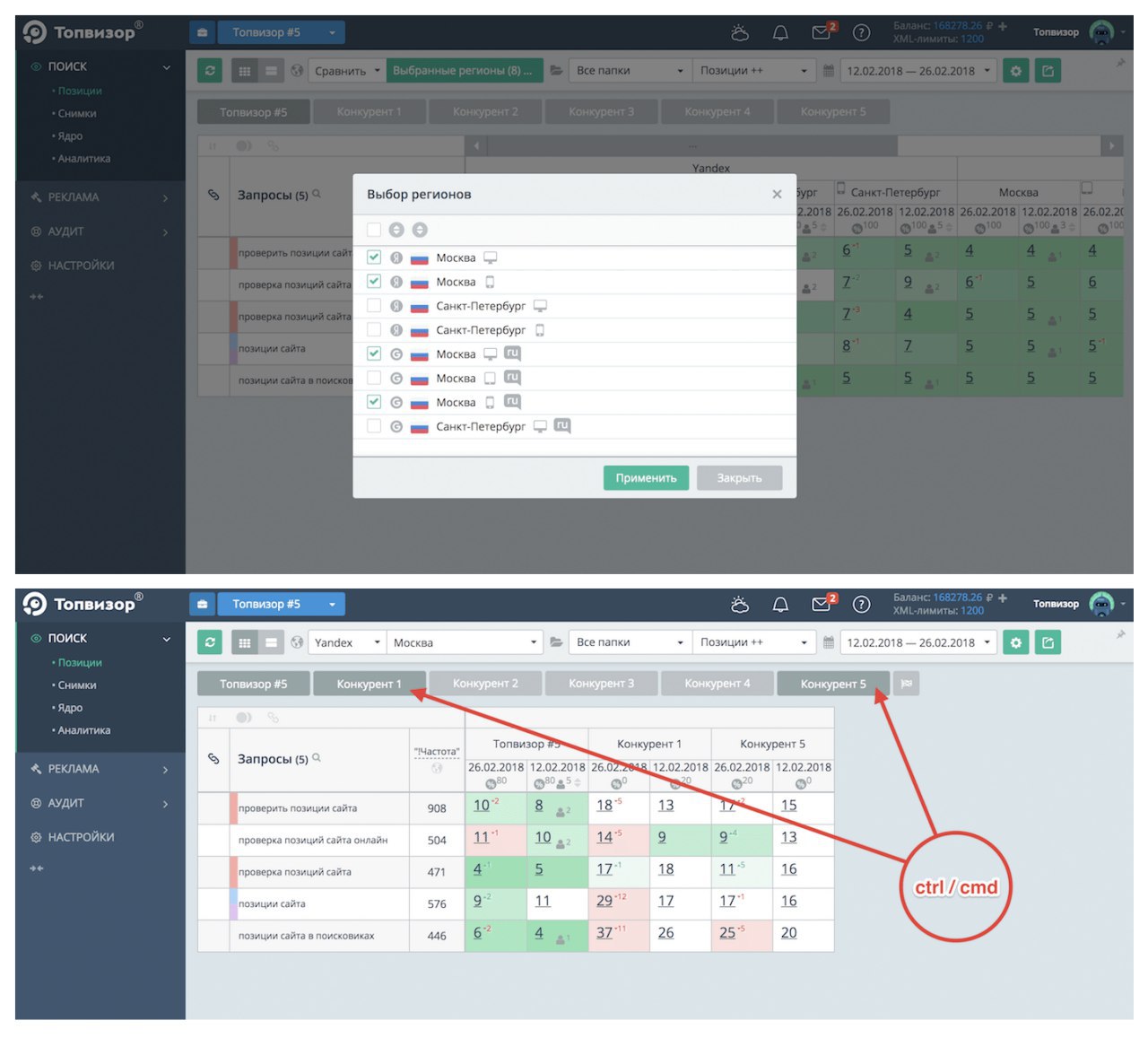Screen dimensions: 1148x1038
Task: Click Применить in the region dialog
Action: coord(646,478)
